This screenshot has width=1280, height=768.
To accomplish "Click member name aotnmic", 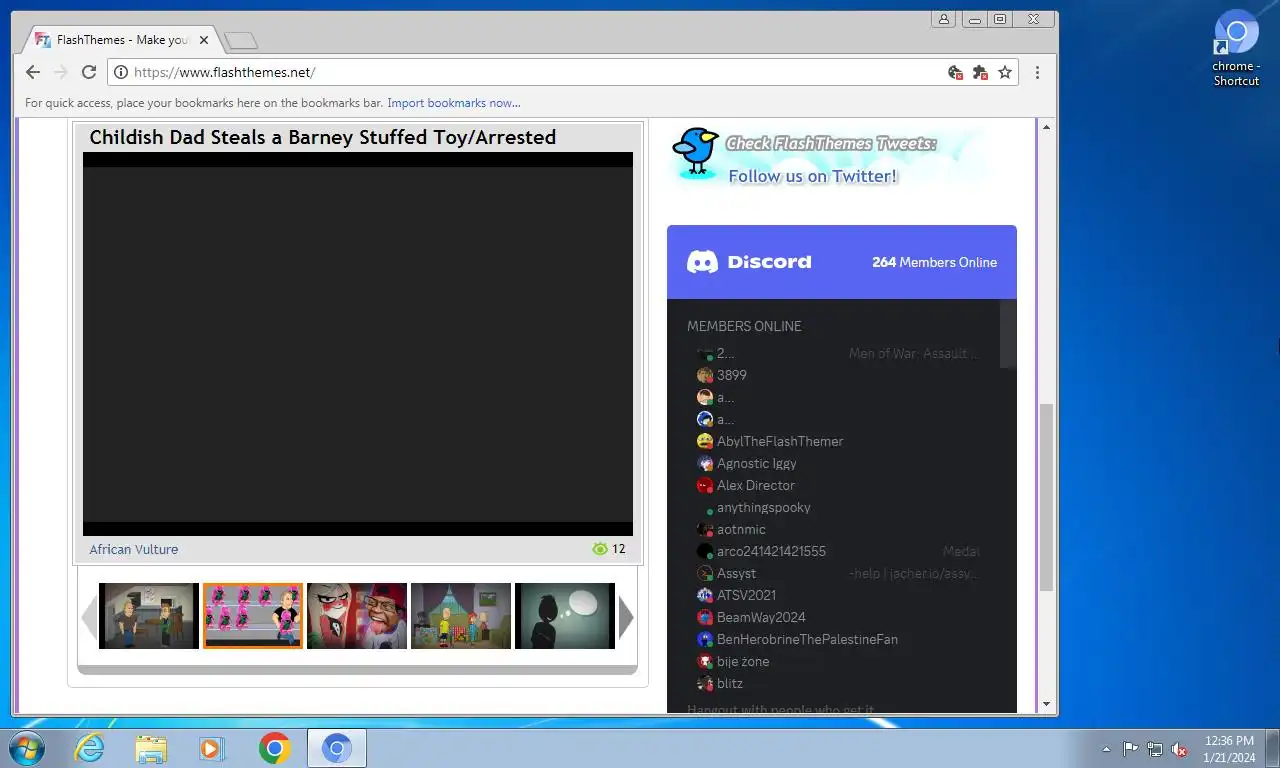I will point(741,529).
